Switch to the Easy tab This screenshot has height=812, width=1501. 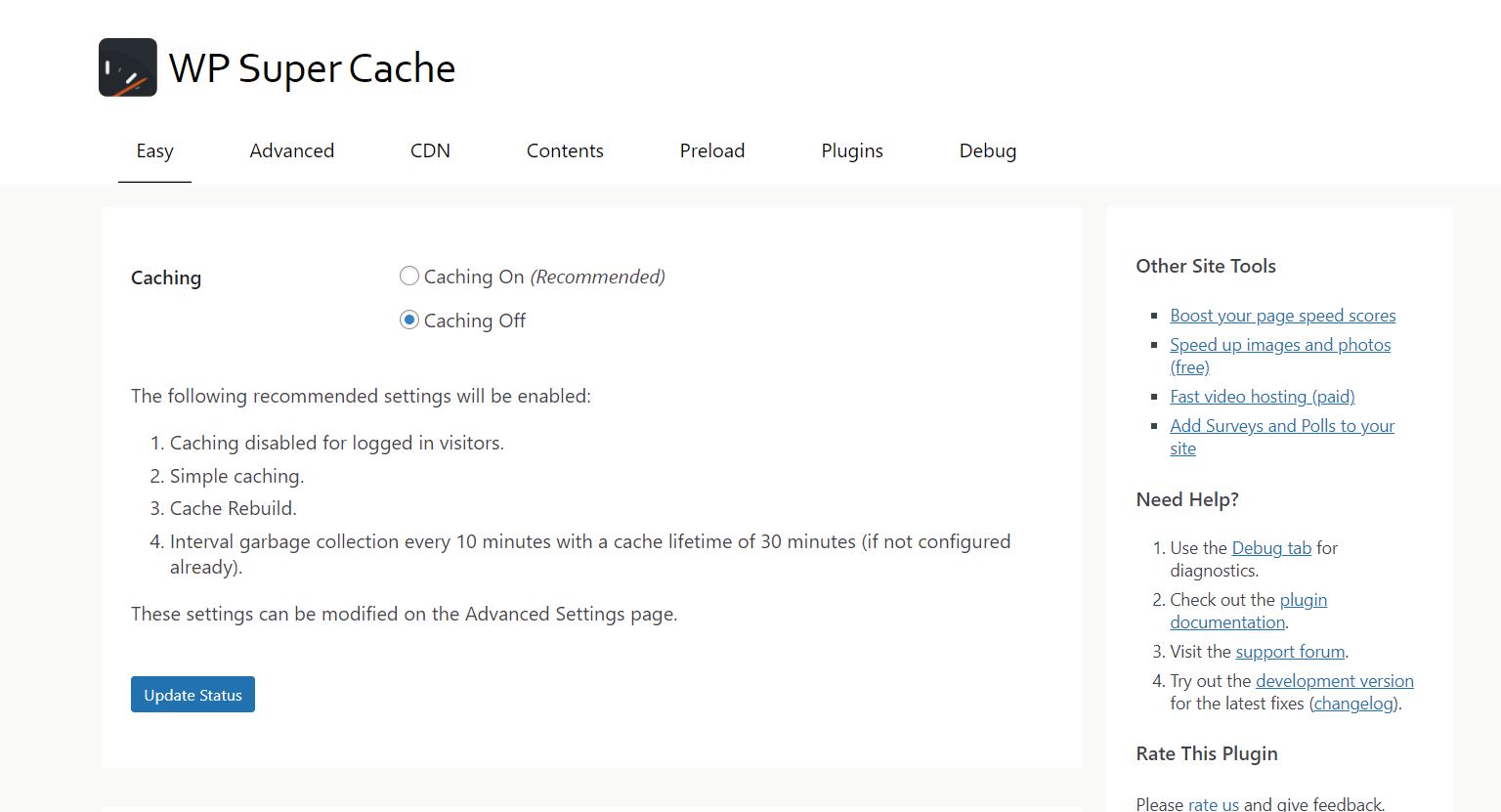coord(154,150)
